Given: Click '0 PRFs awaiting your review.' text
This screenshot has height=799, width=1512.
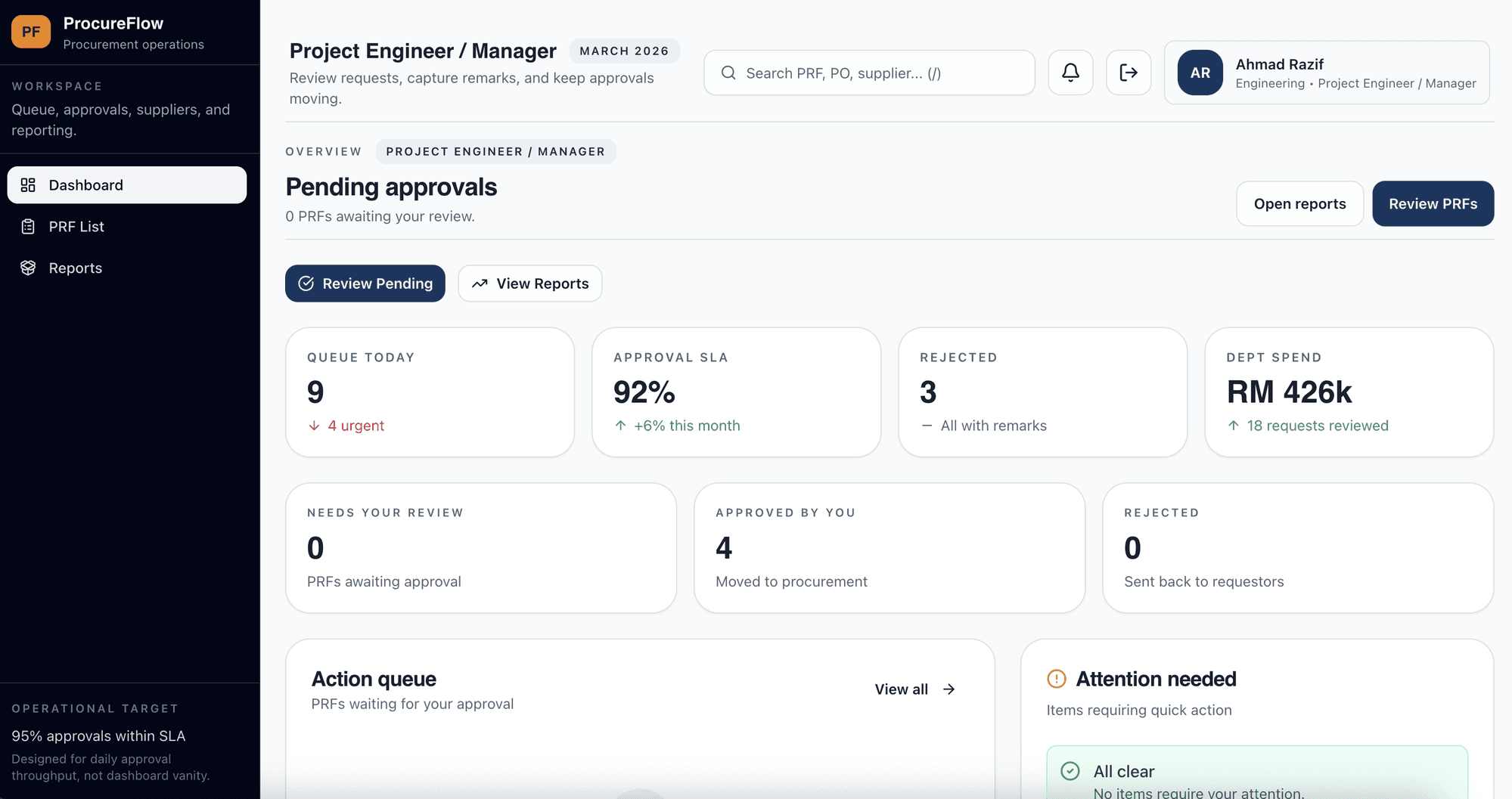Looking at the screenshot, I should click(x=380, y=216).
